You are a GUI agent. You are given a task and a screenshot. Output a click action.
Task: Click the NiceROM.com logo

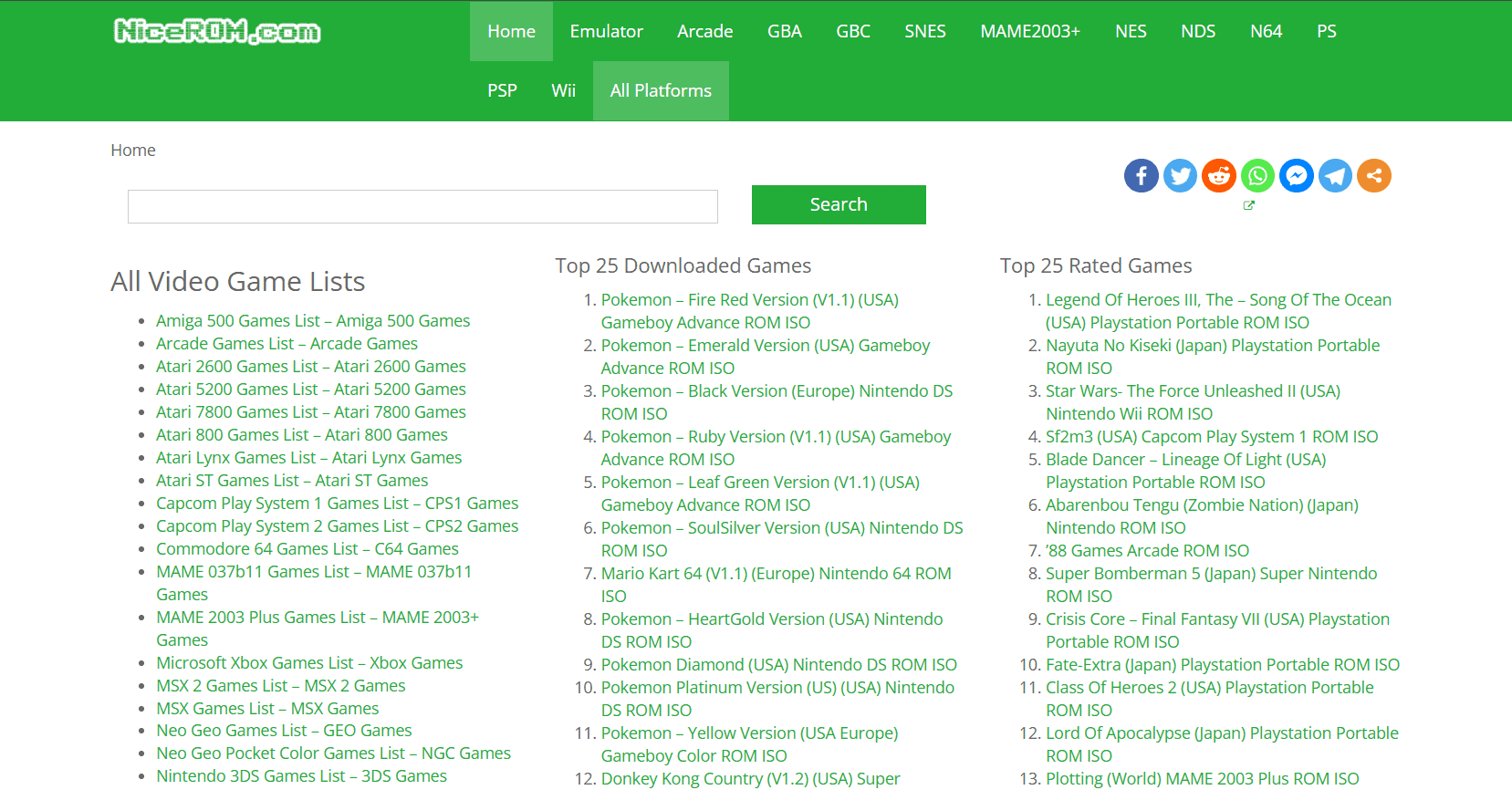[217, 31]
